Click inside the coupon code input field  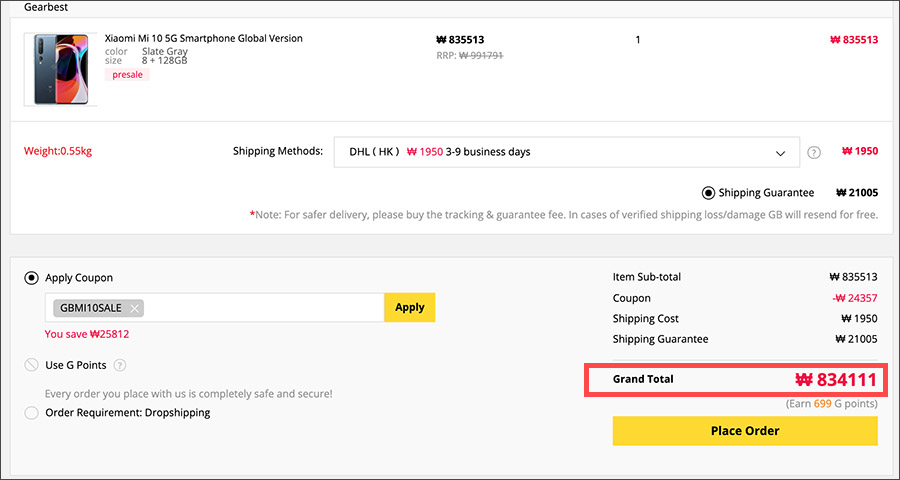(x=214, y=307)
